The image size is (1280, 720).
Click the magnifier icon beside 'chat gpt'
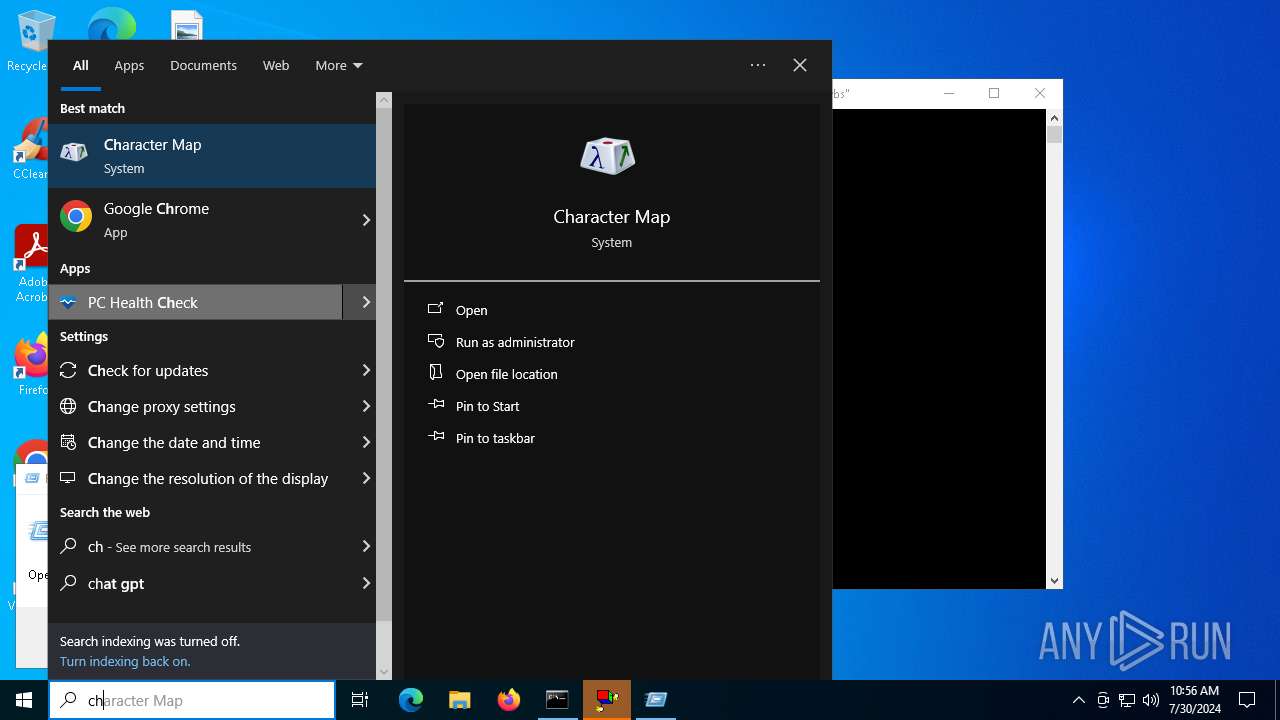tap(68, 583)
